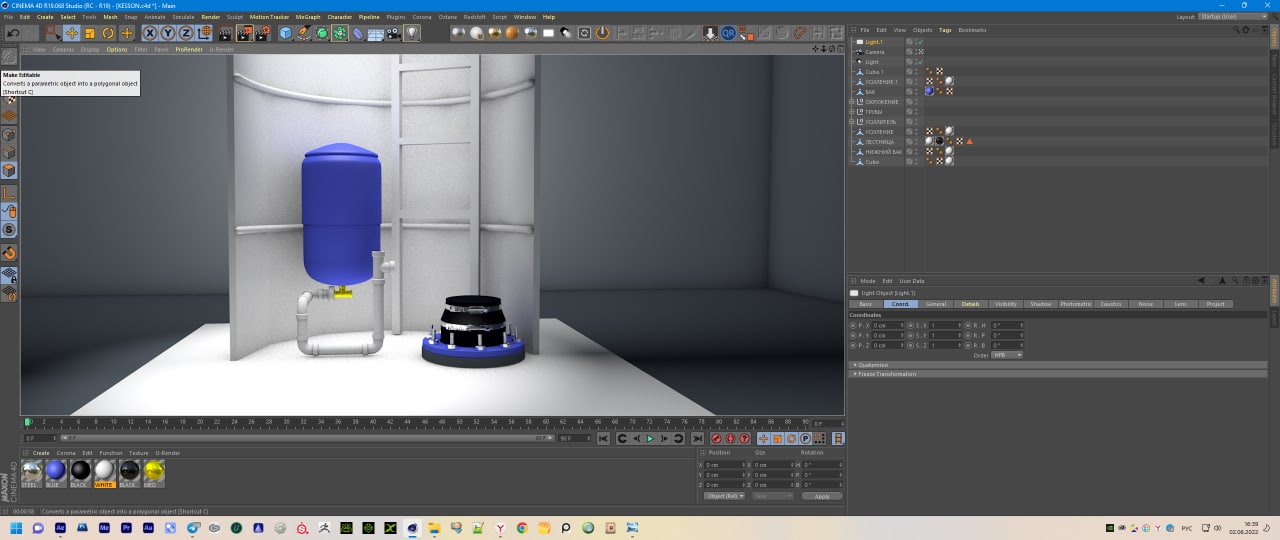Click Record Active Objects keyframe button
The width and height of the screenshot is (1280, 540).
click(716, 438)
